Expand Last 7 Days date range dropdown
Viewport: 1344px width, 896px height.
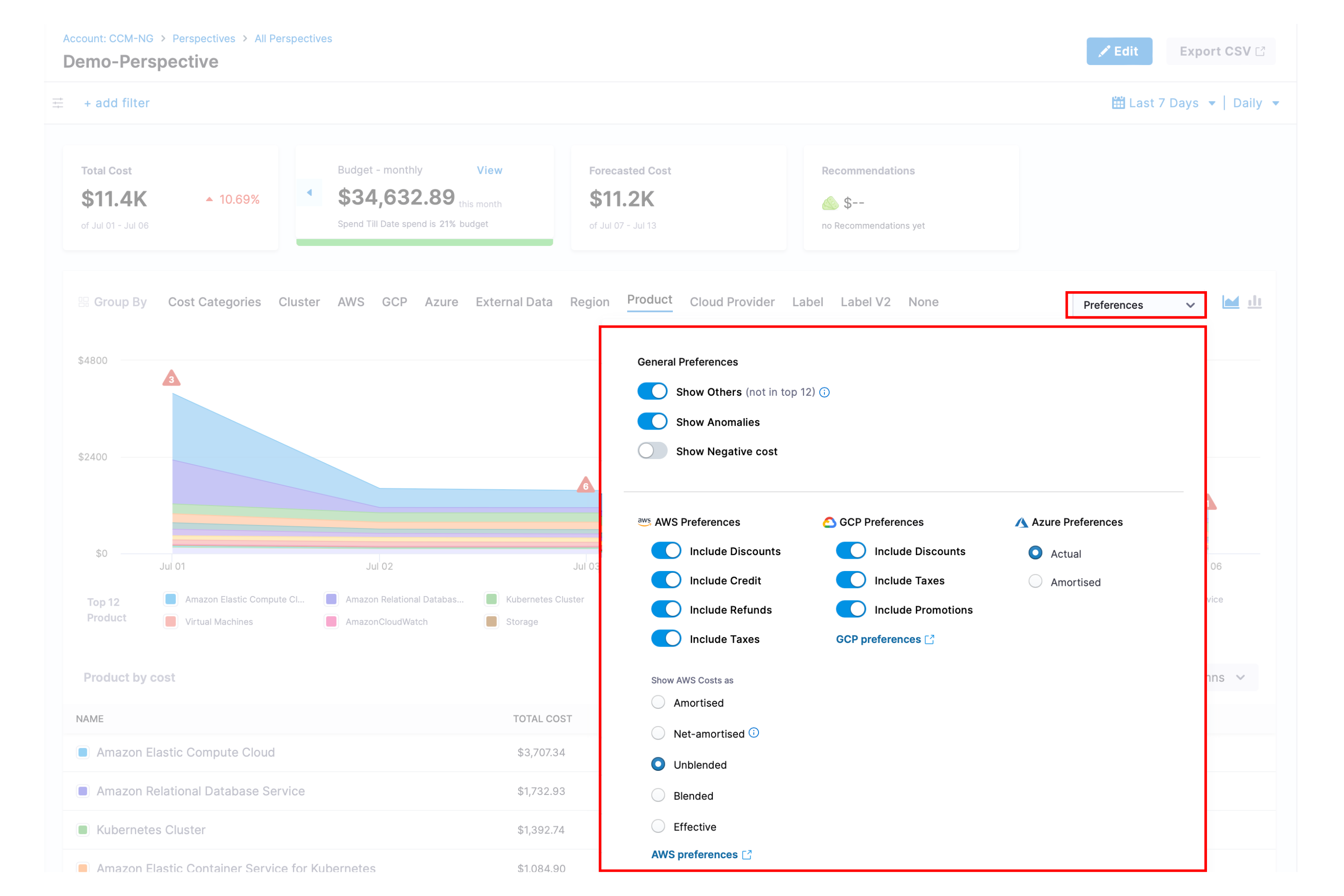1163,103
